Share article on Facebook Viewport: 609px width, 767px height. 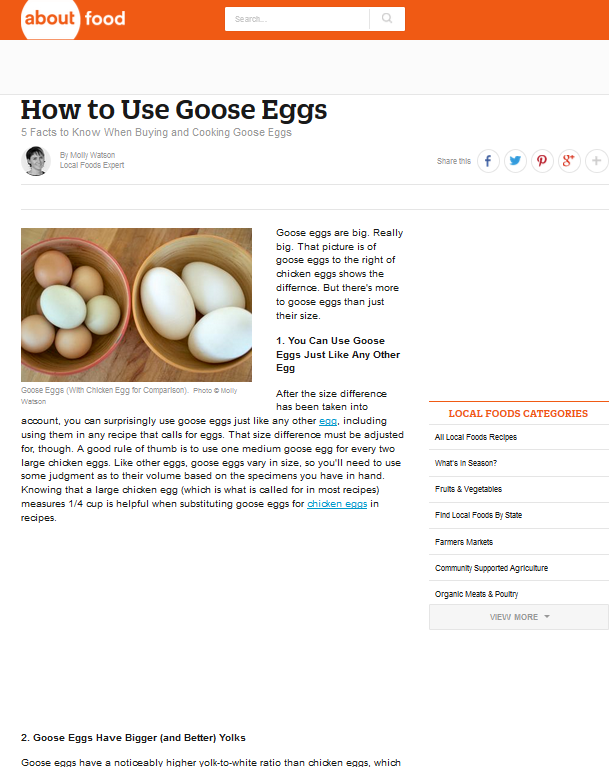click(x=488, y=160)
